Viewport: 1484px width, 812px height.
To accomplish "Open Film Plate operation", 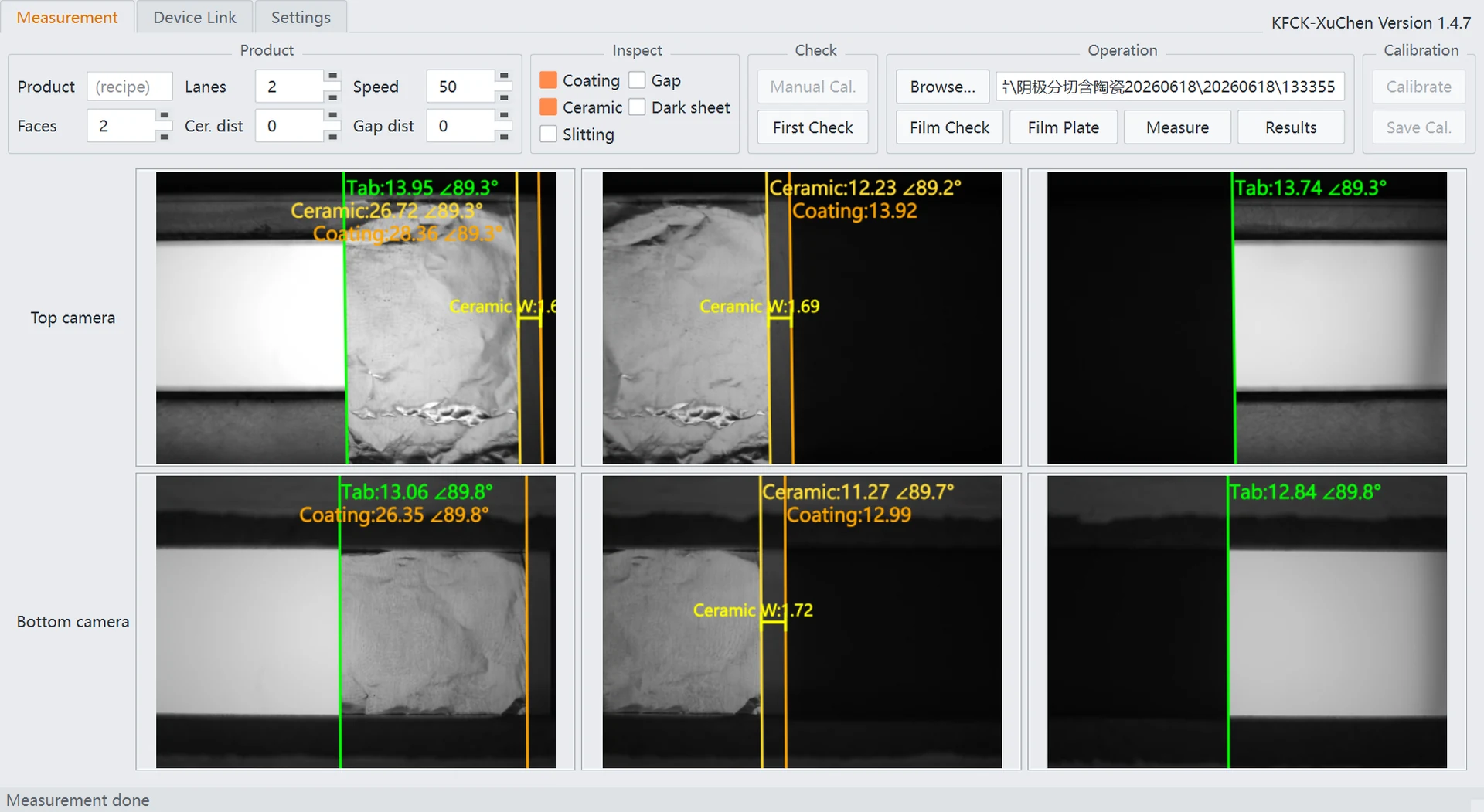I will [1063, 127].
